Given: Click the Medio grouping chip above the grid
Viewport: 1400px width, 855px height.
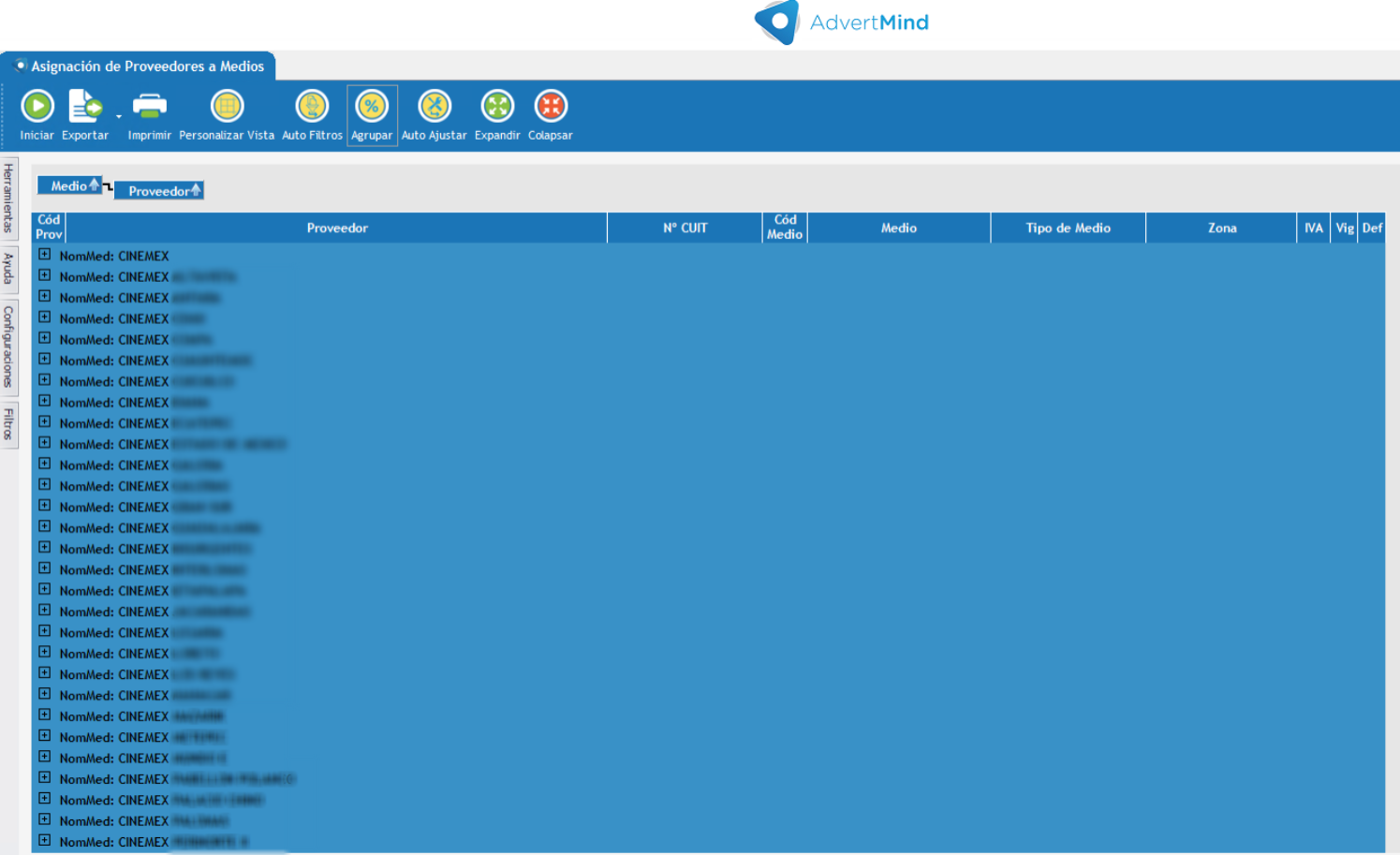Looking at the screenshot, I should (x=69, y=185).
